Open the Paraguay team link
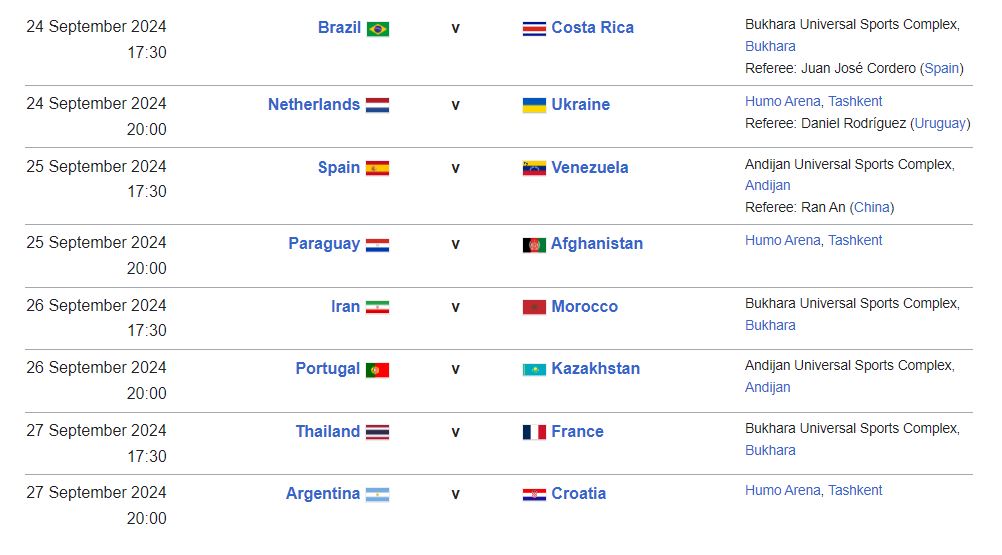The height and width of the screenshot is (555, 1002). 323,243
